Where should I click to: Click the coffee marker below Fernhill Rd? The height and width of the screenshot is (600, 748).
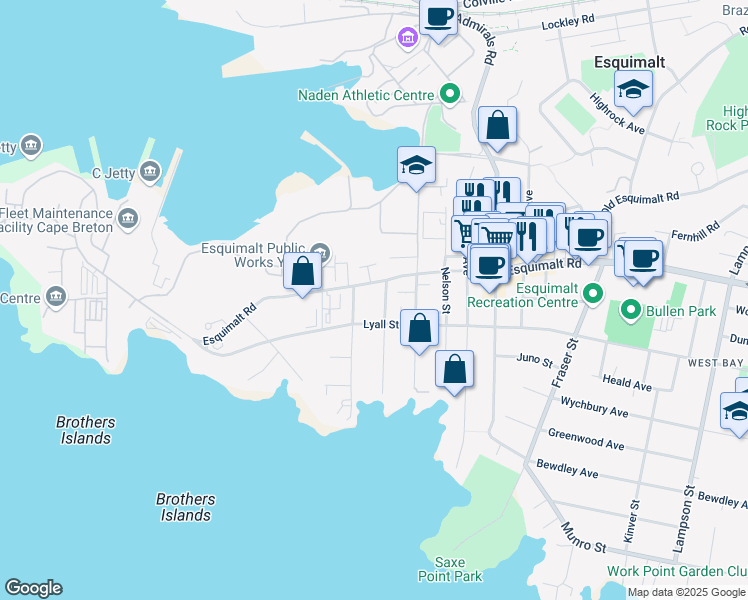643,261
